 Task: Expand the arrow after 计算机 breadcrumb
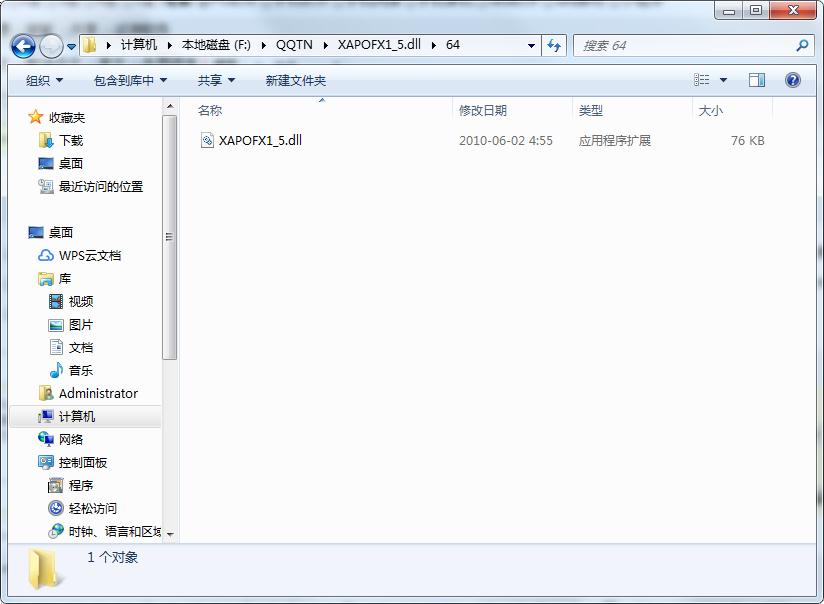(x=169, y=45)
